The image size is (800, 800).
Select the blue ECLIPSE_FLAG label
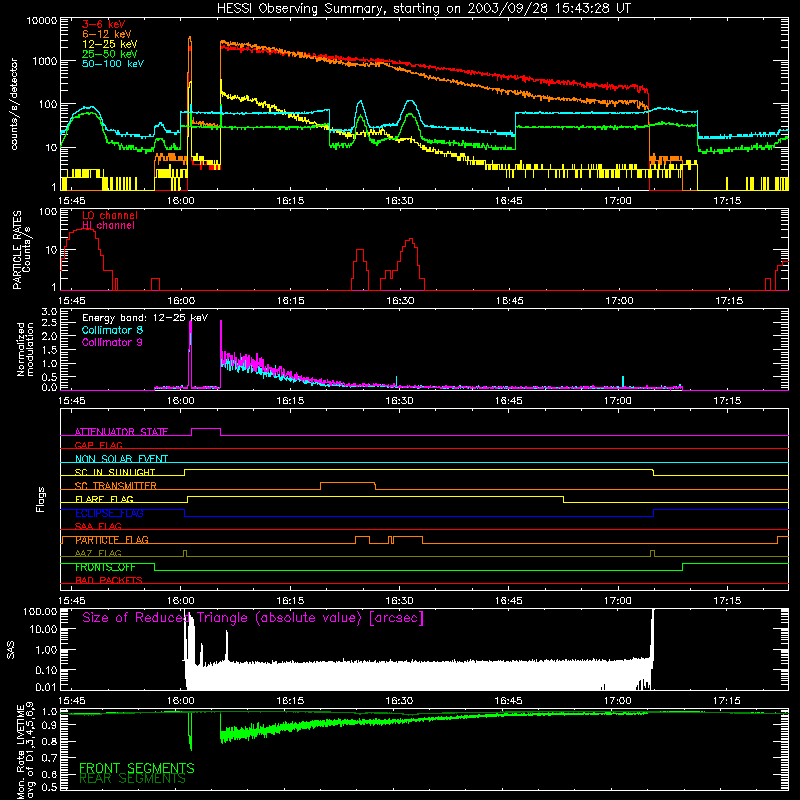coord(109,513)
